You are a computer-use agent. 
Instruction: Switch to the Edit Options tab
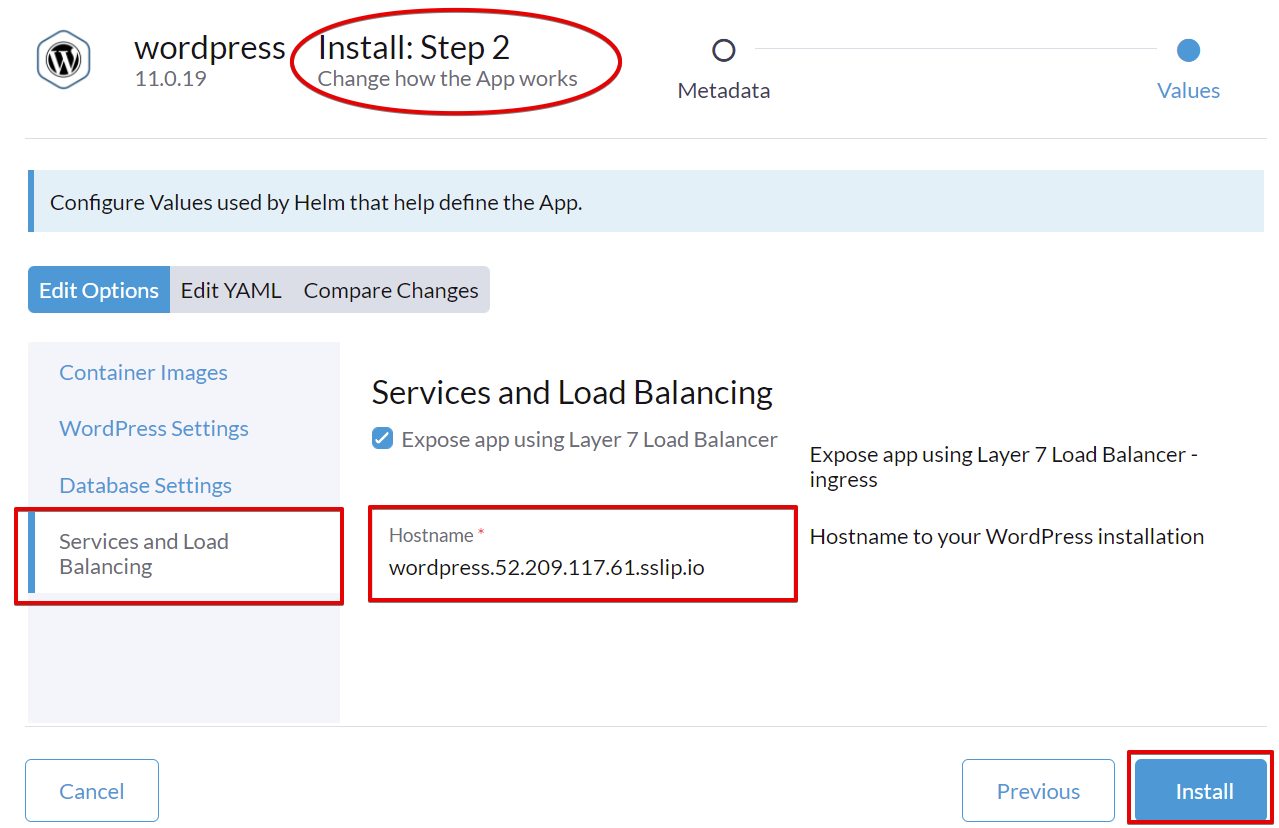pos(99,290)
